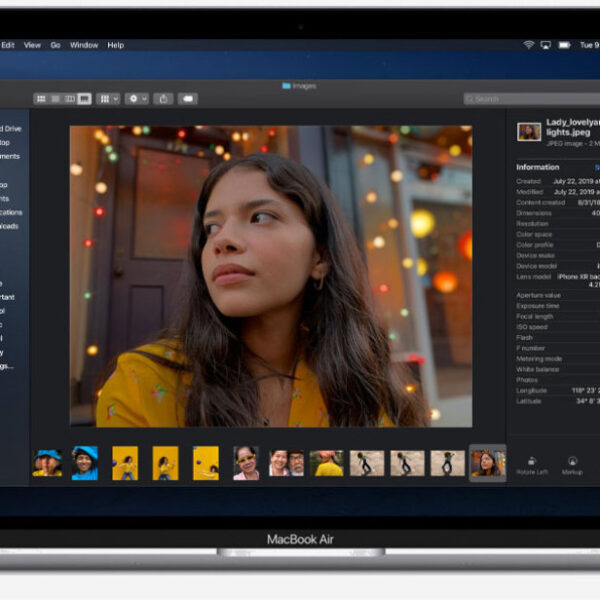This screenshot has height=600, width=600.
Task: Switch Finder to icon view
Action: pyautogui.click(x=41, y=99)
